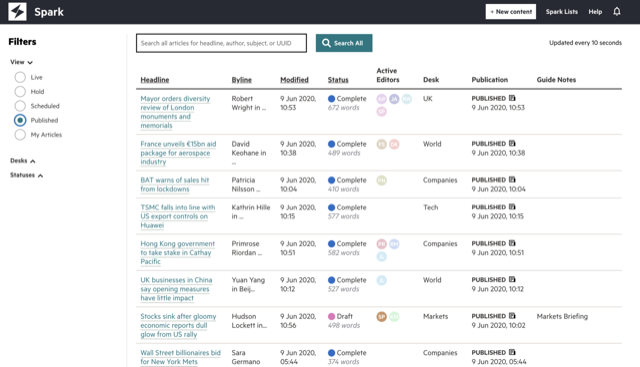
Task: Click AP editor avatar in Mayor row
Action: (381, 99)
